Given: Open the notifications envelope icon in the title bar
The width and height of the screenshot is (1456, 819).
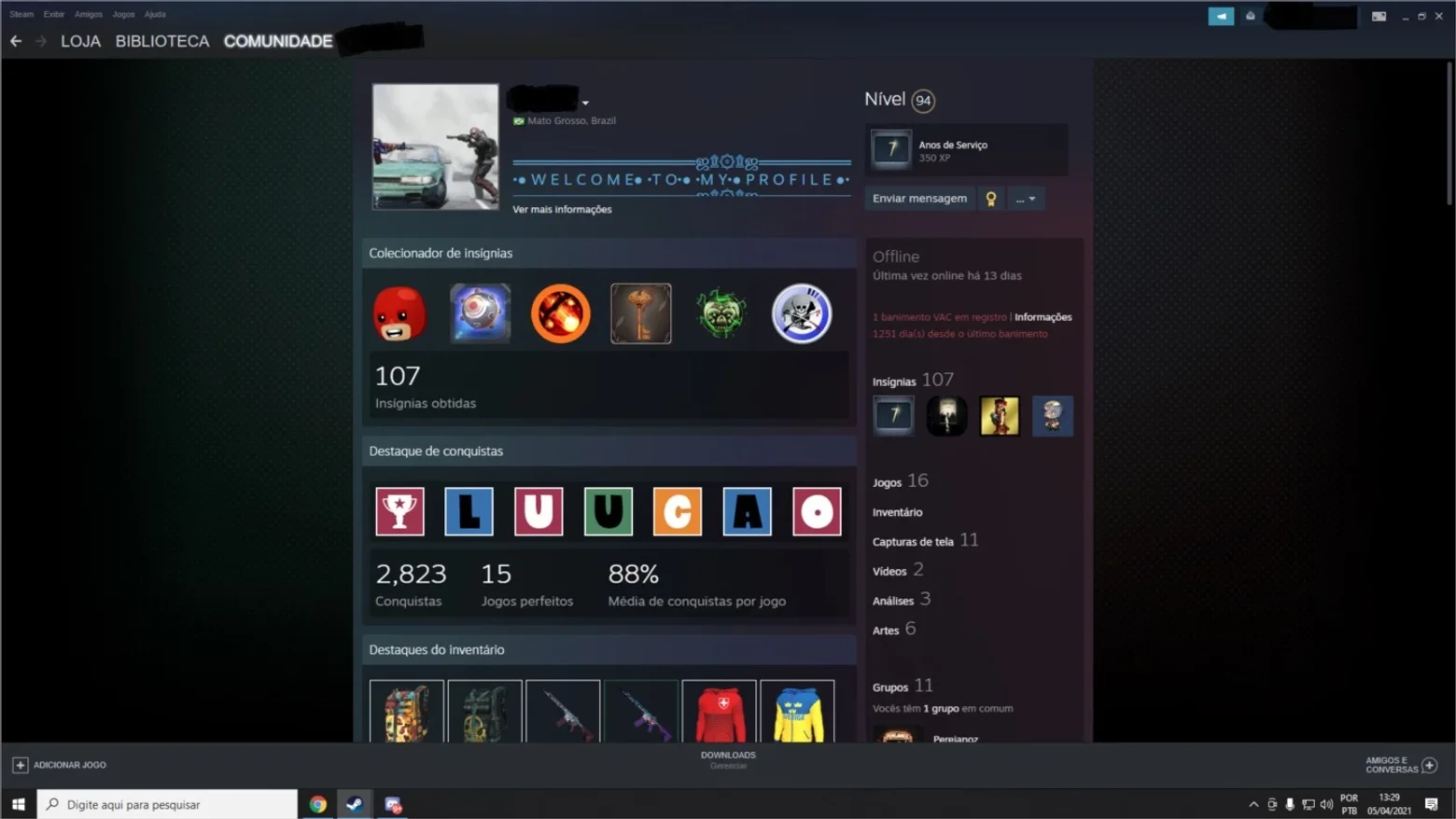Looking at the screenshot, I should [1251, 16].
